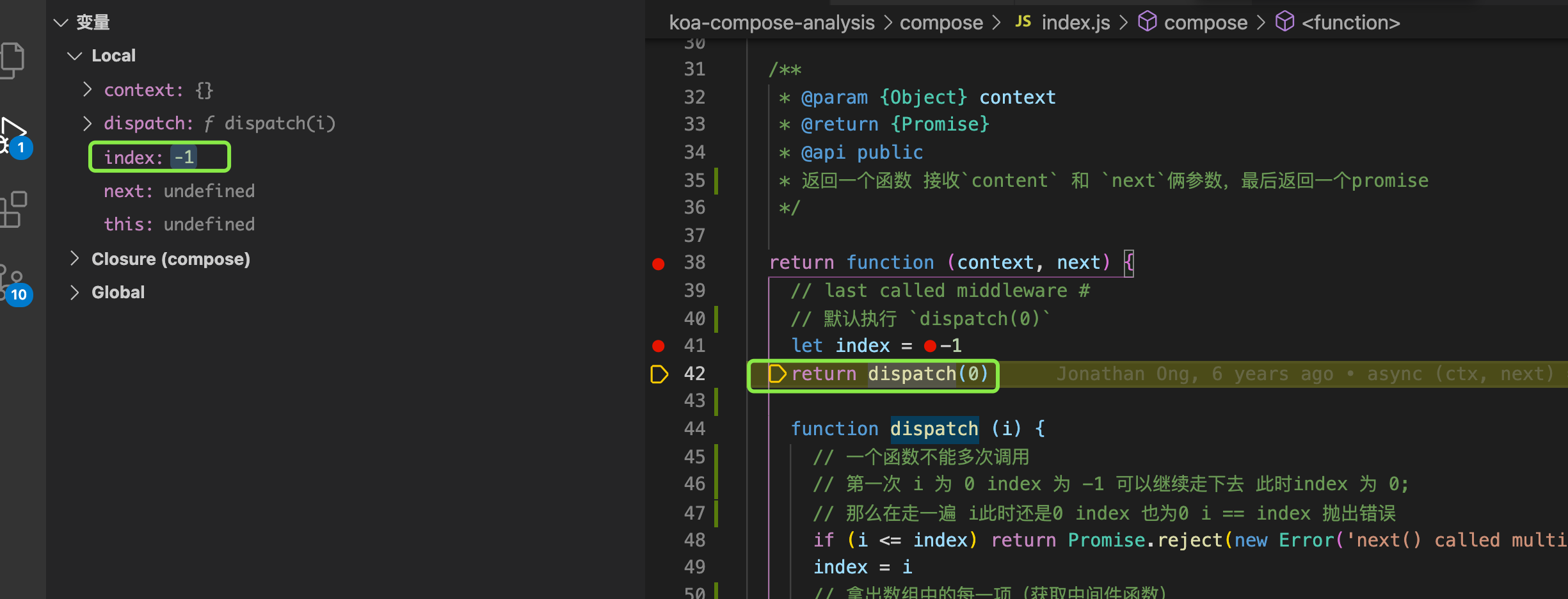Click 'let index' on line 41
This screenshot has width=1568, height=599.
840,346
